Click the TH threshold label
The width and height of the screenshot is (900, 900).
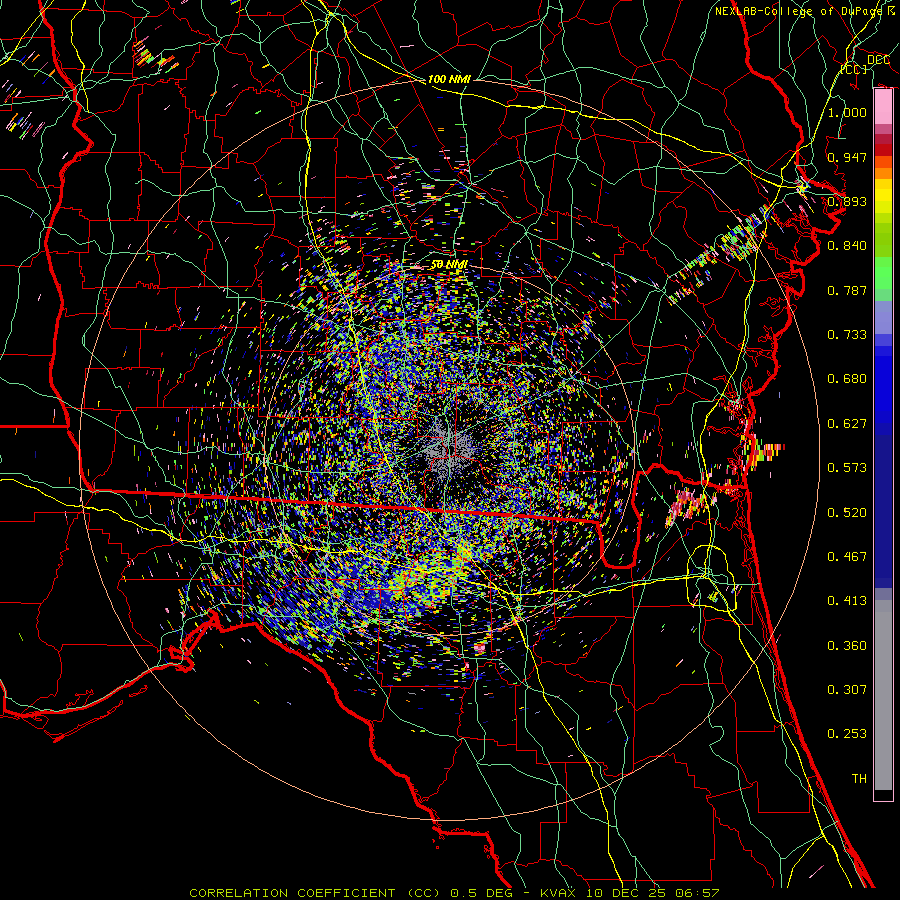point(859,779)
